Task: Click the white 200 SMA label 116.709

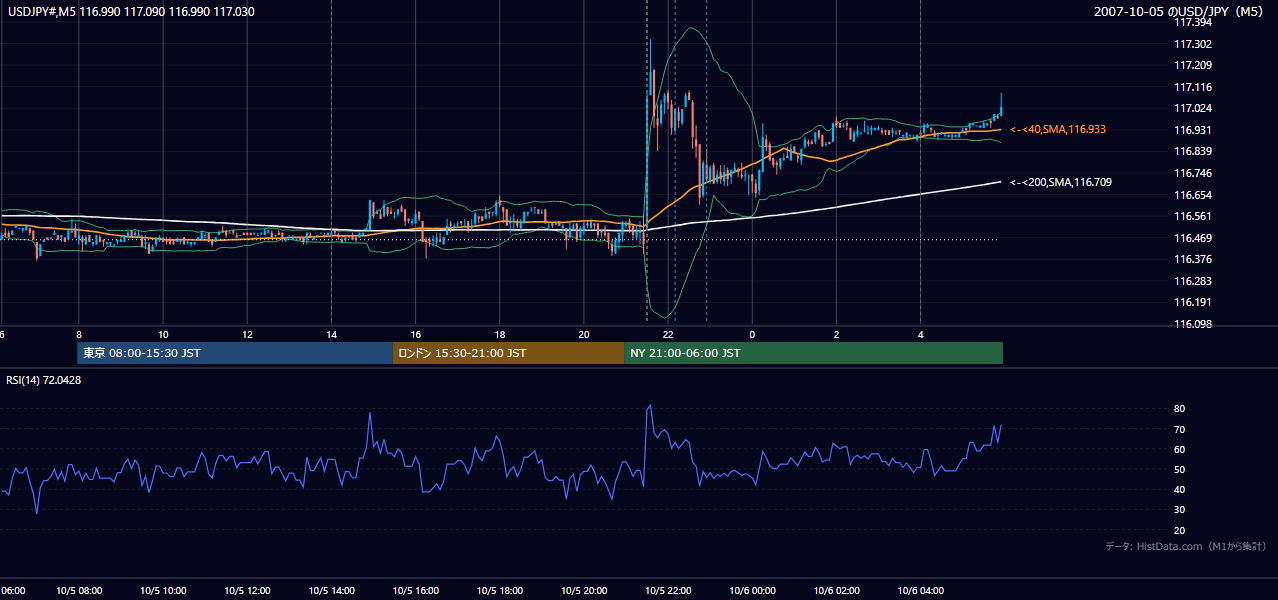Action: [x=1060, y=183]
